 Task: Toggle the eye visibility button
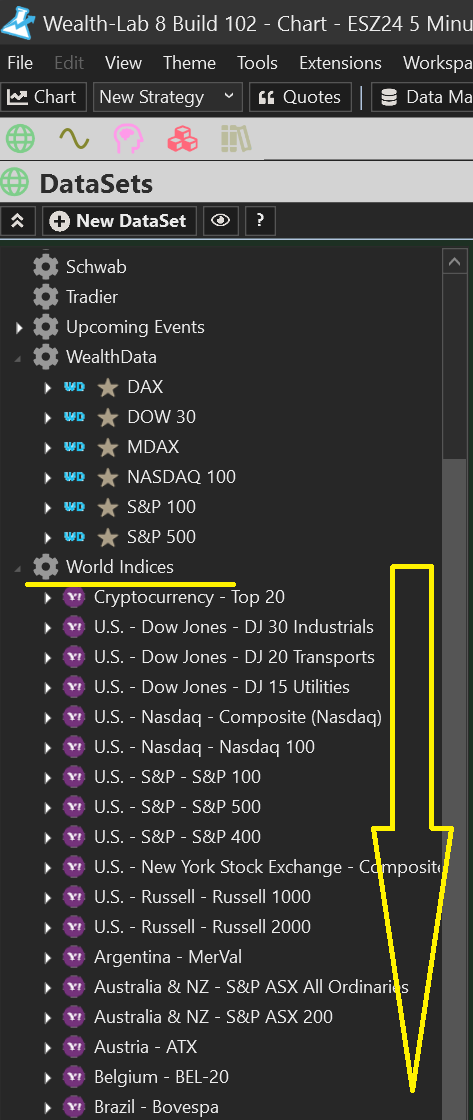[x=220, y=221]
